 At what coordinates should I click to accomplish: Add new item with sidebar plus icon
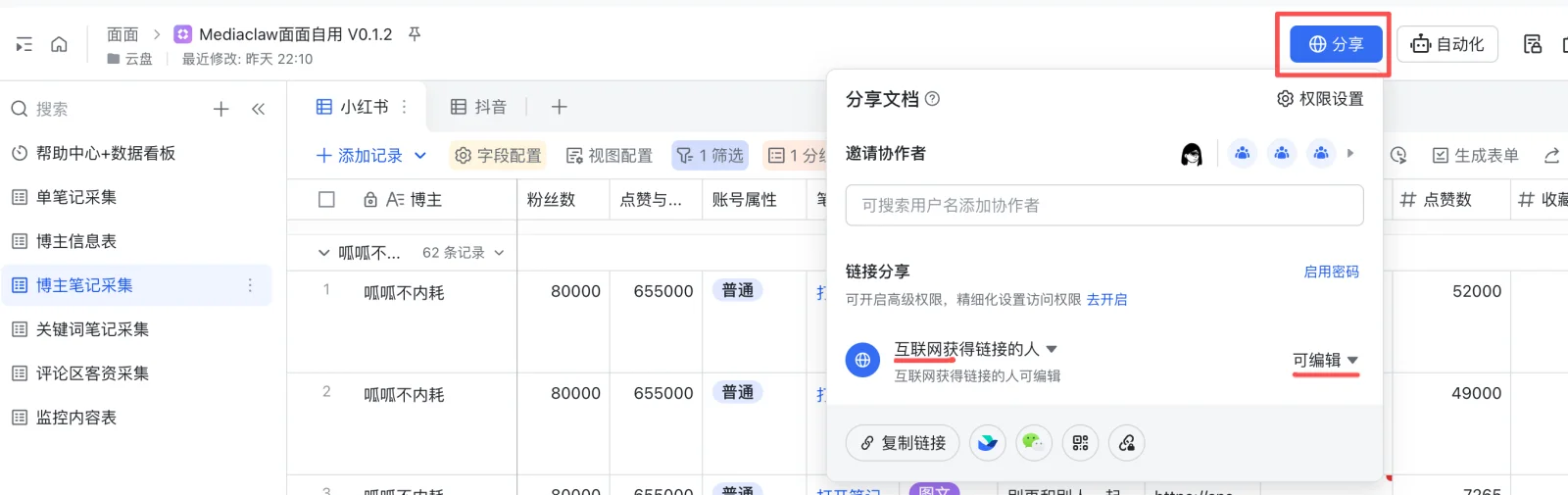(221, 109)
